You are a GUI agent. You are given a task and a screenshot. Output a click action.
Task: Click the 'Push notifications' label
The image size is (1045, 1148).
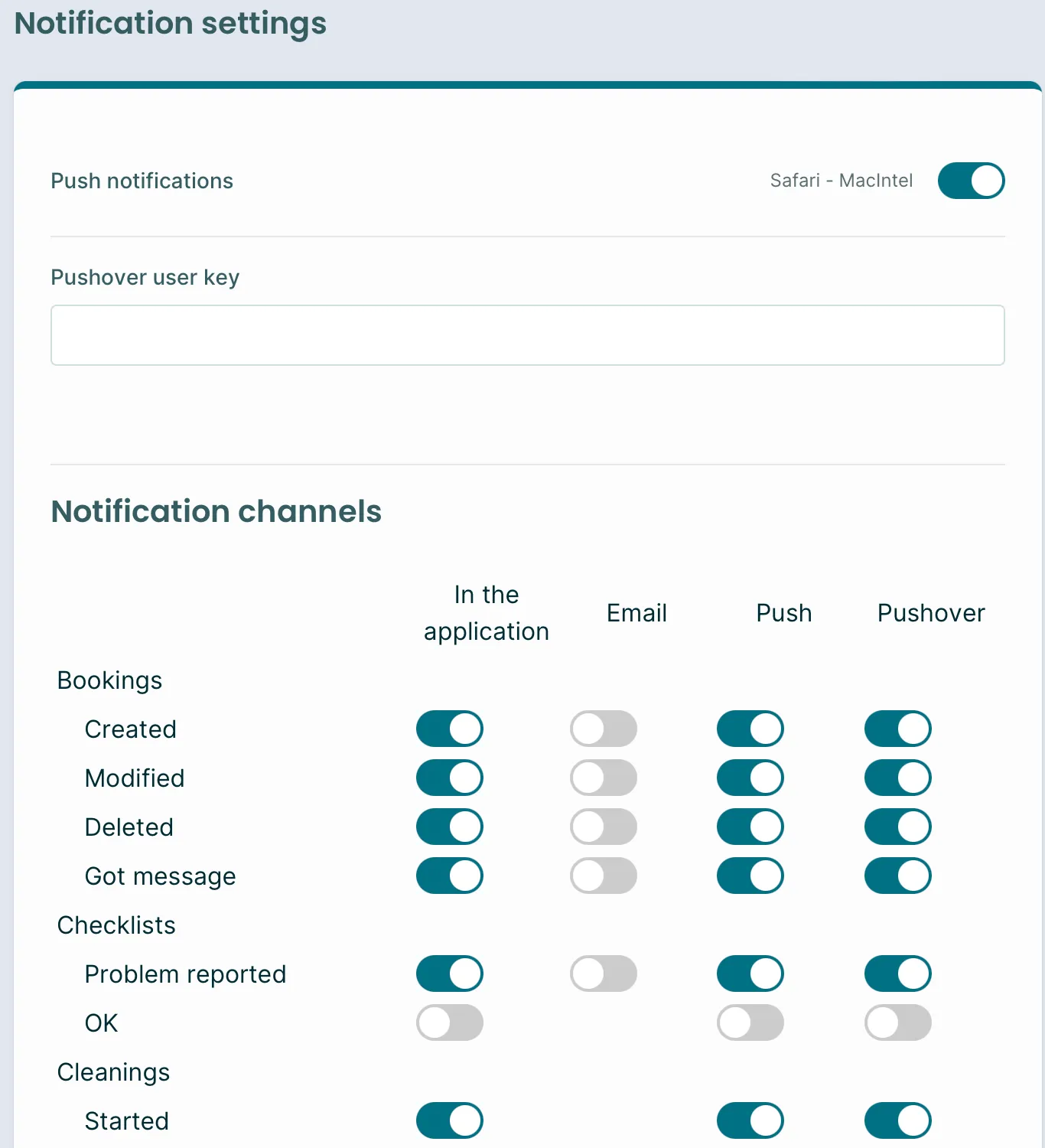pos(142,181)
